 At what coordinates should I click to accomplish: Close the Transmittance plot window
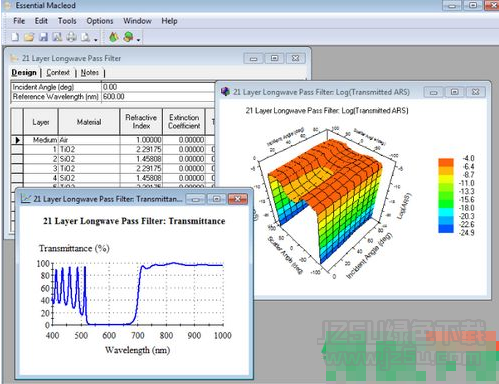pyautogui.click(x=238, y=199)
